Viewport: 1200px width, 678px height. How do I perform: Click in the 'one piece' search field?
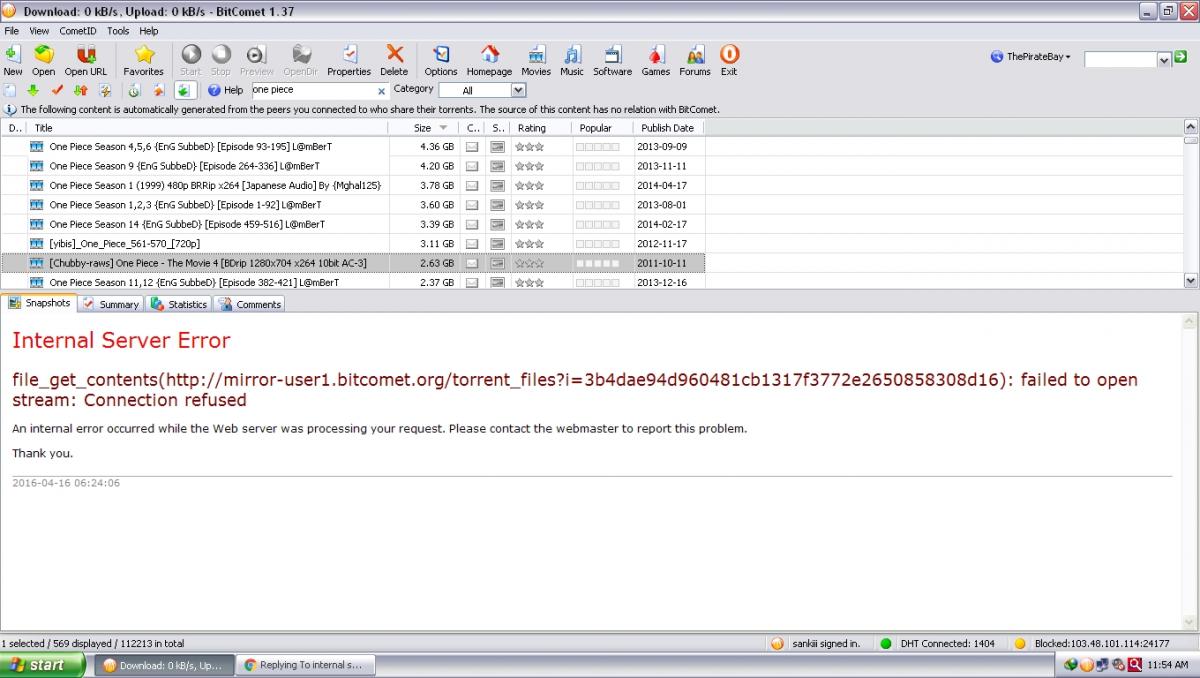[312, 90]
